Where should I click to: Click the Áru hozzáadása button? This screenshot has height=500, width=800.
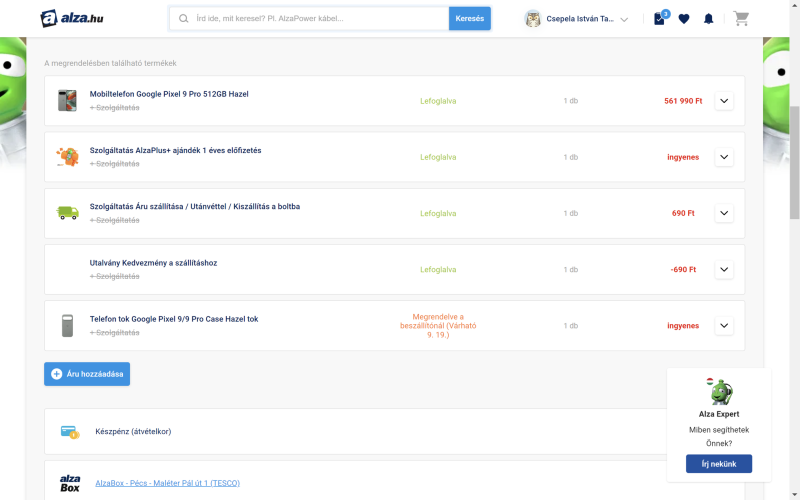tap(87, 374)
